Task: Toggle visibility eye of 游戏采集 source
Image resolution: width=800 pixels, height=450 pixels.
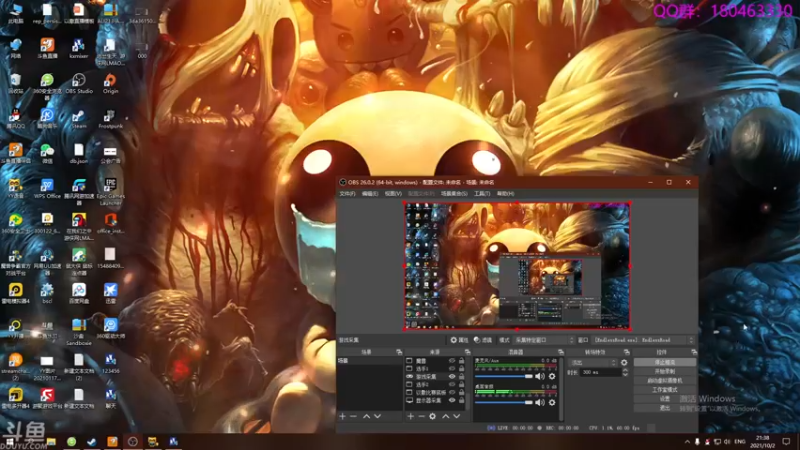Action: [452, 376]
